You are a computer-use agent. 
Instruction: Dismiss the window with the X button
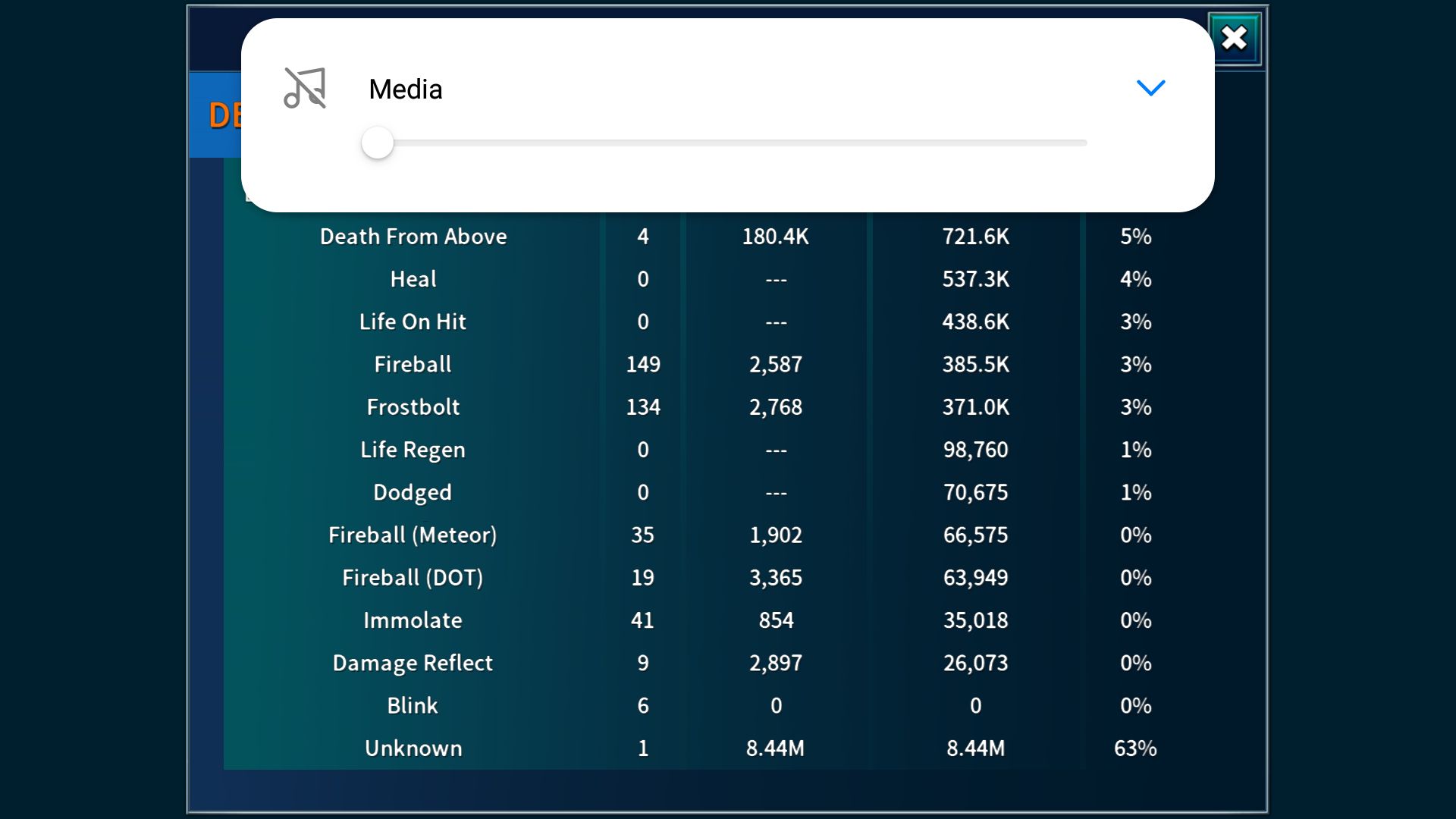[1234, 38]
